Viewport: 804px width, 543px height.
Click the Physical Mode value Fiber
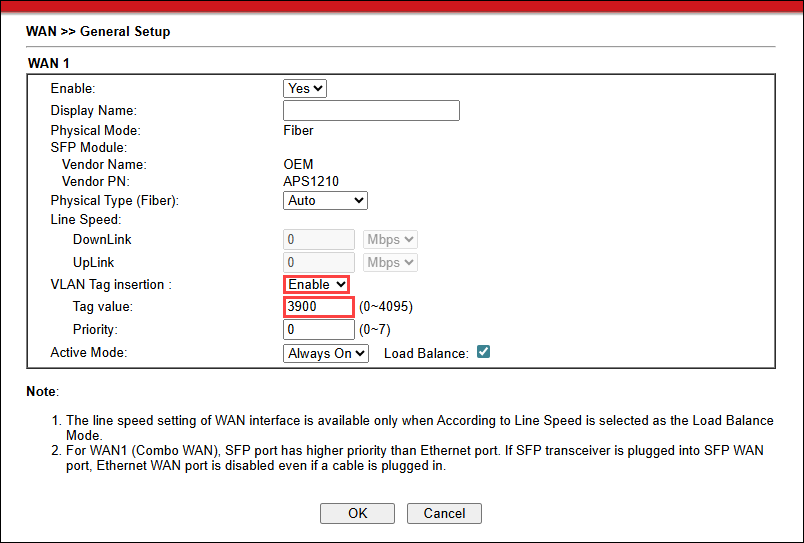point(298,131)
